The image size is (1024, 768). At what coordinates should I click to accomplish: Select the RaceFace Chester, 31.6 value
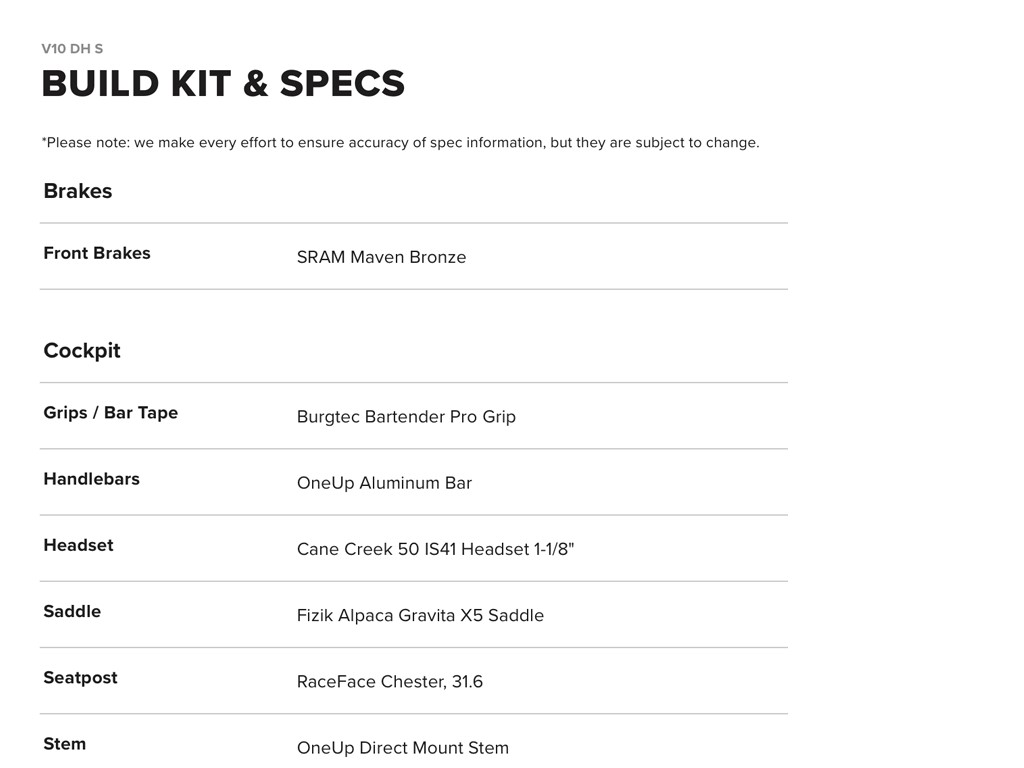[389, 681]
